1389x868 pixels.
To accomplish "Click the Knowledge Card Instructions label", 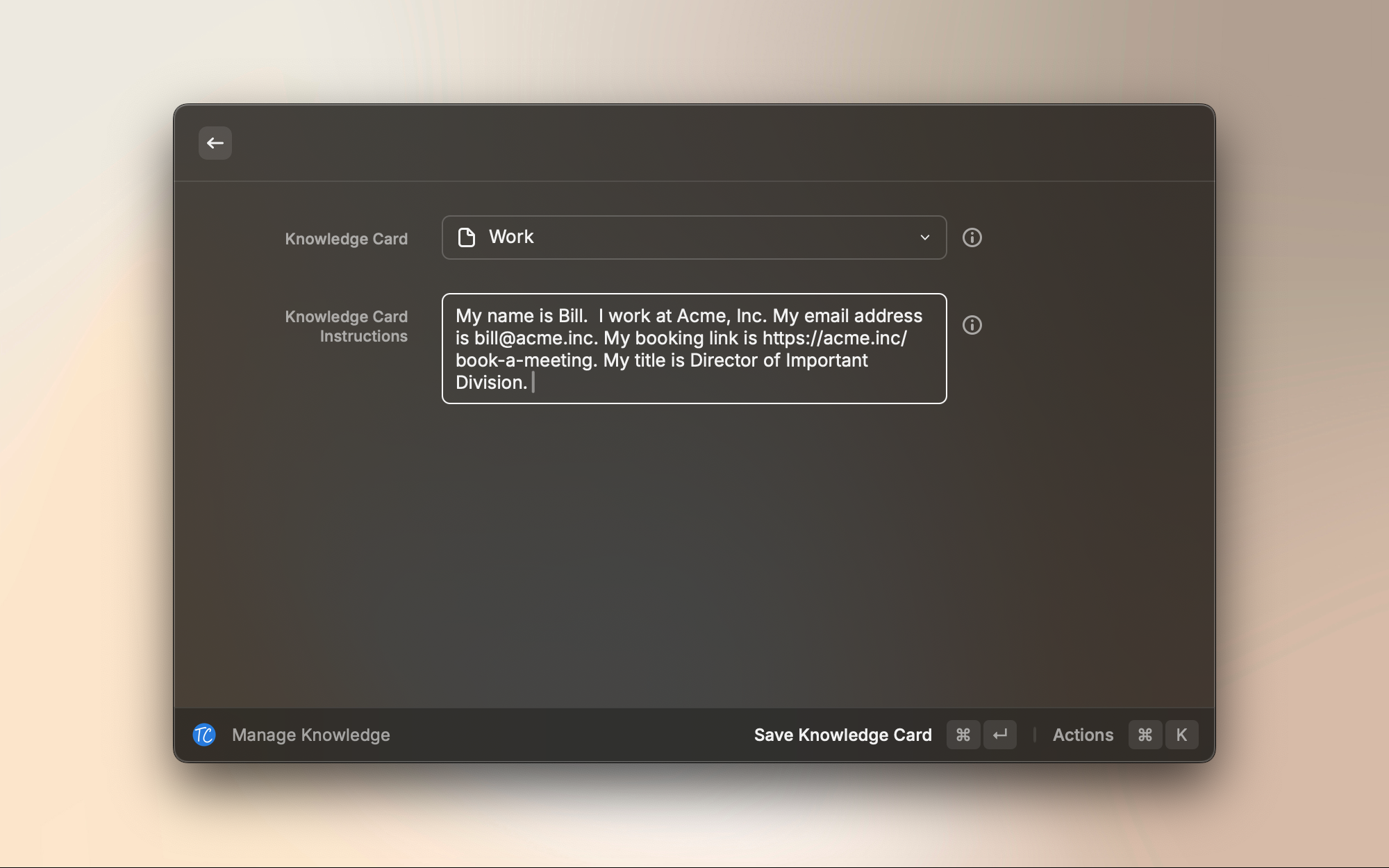I will 346,326.
